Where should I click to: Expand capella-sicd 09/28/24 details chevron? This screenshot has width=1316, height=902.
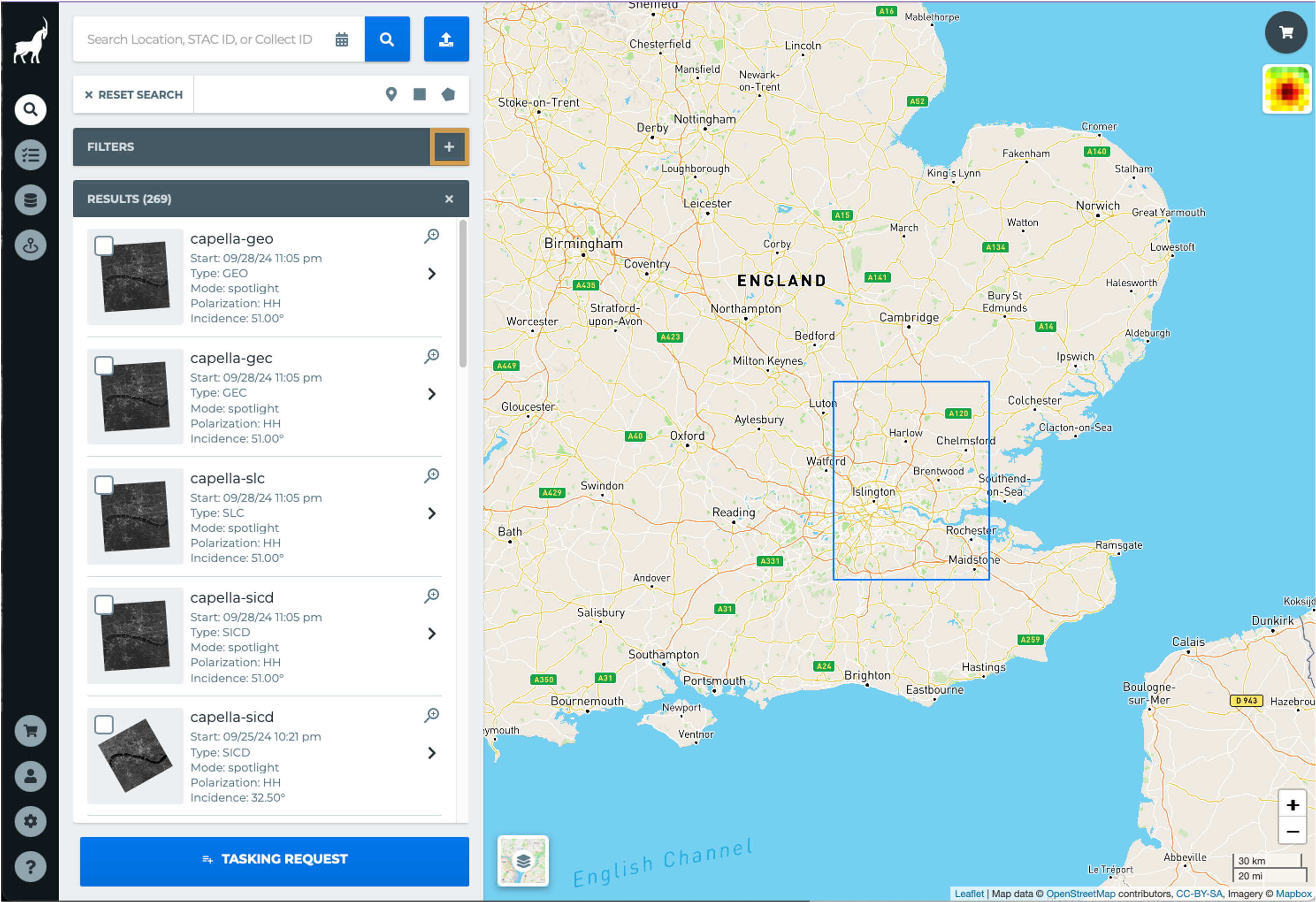[x=432, y=633]
